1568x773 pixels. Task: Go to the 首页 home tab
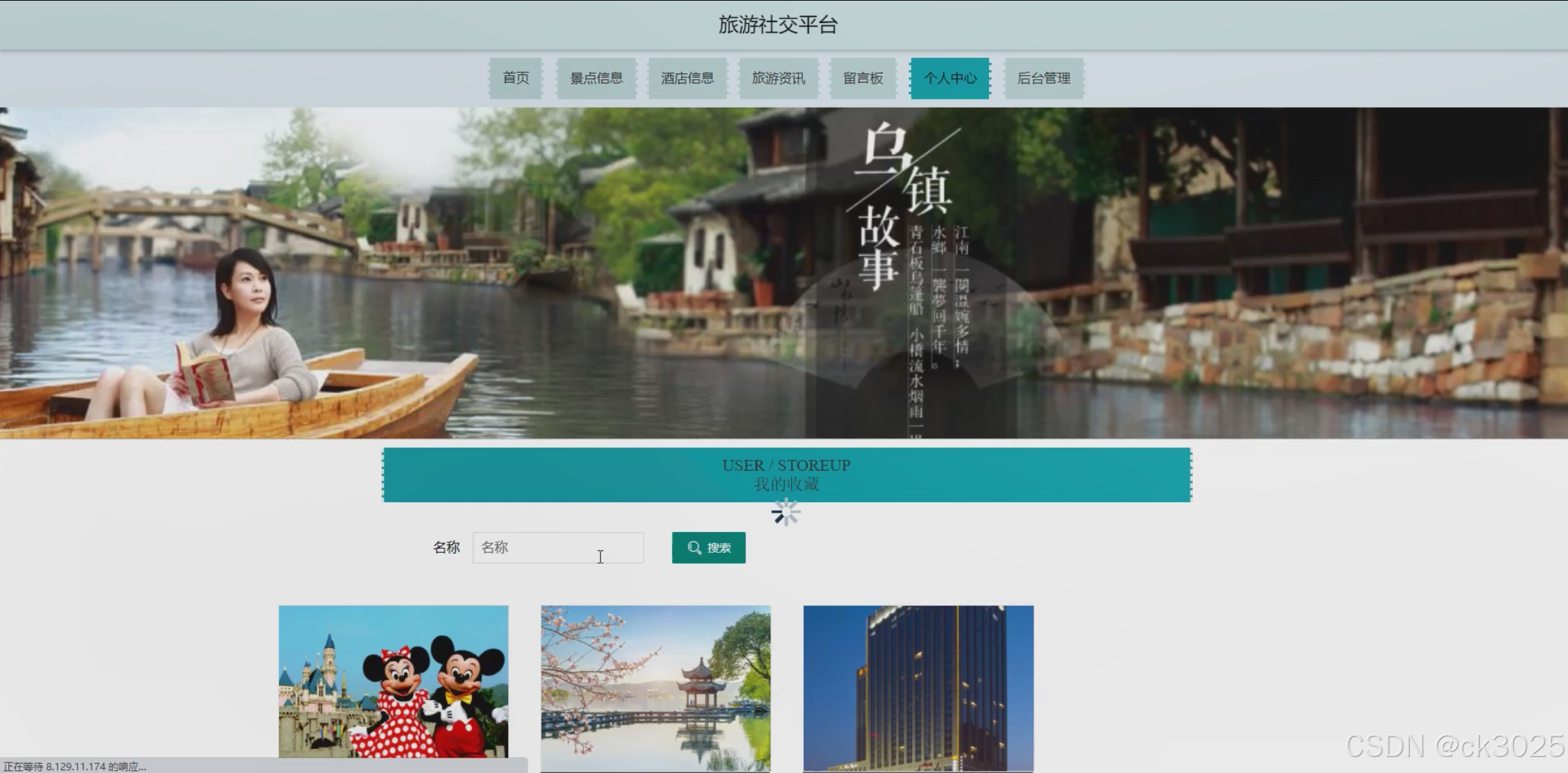(x=516, y=78)
